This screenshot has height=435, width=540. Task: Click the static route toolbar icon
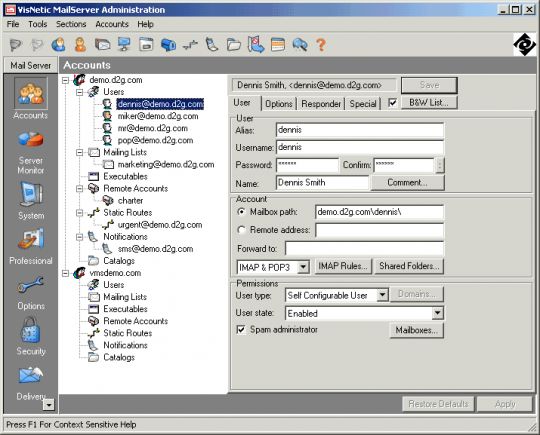(190, 45)
